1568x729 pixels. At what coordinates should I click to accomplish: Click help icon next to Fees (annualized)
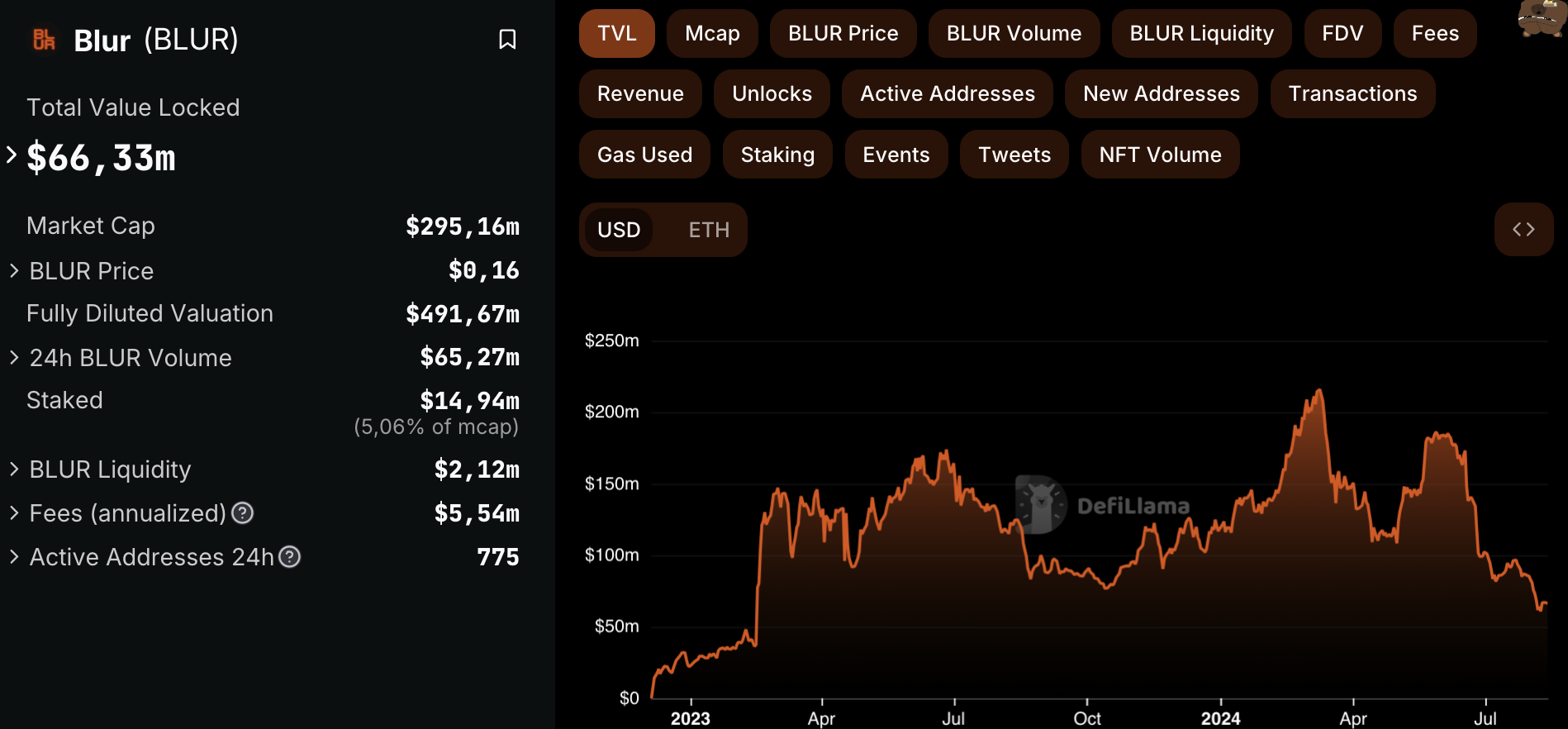pyautogui.click(x=242, y=513)
